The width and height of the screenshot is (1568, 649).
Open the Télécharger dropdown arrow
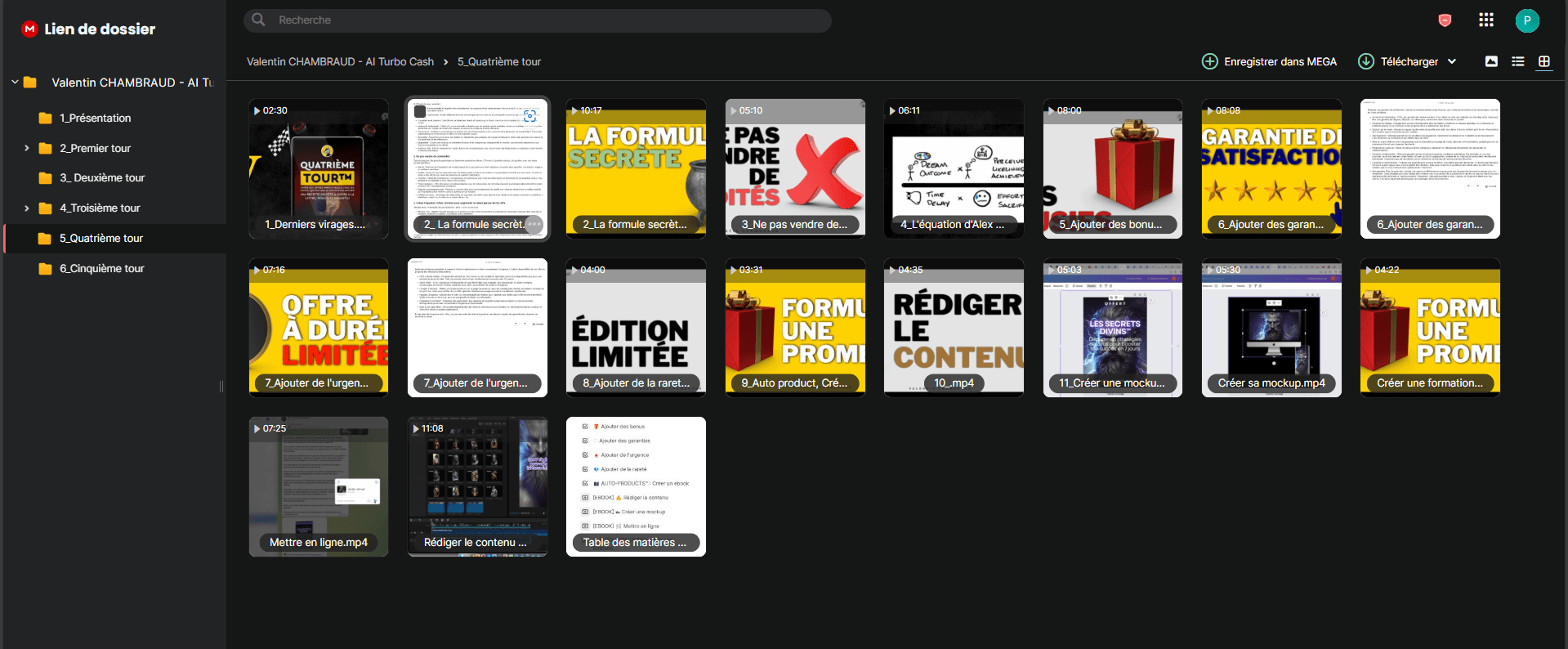click(x=1452, y=61)
